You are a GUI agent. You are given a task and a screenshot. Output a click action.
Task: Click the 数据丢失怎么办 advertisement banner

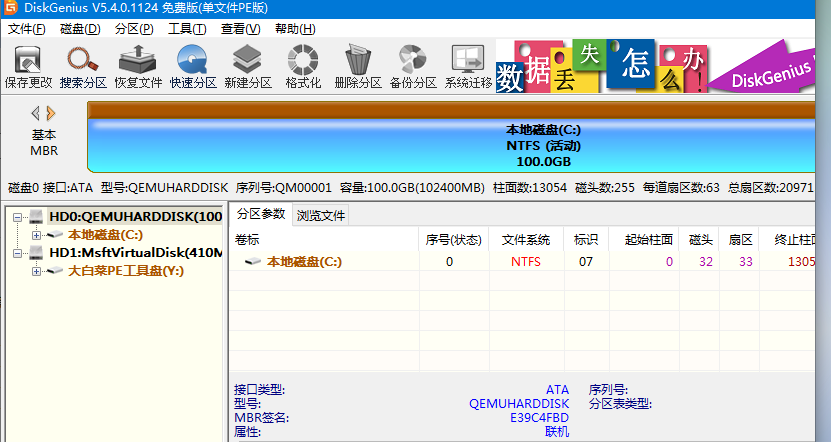(655, 66)
